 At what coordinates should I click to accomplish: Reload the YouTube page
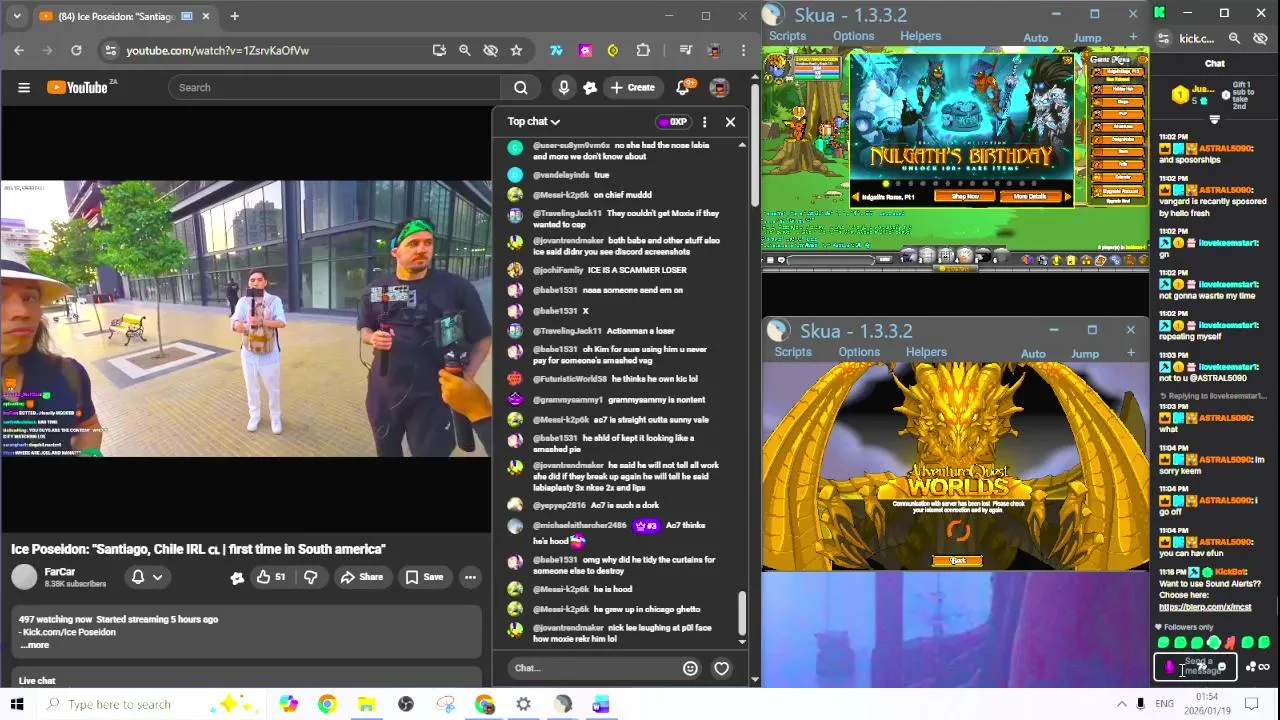coord(76,50)
